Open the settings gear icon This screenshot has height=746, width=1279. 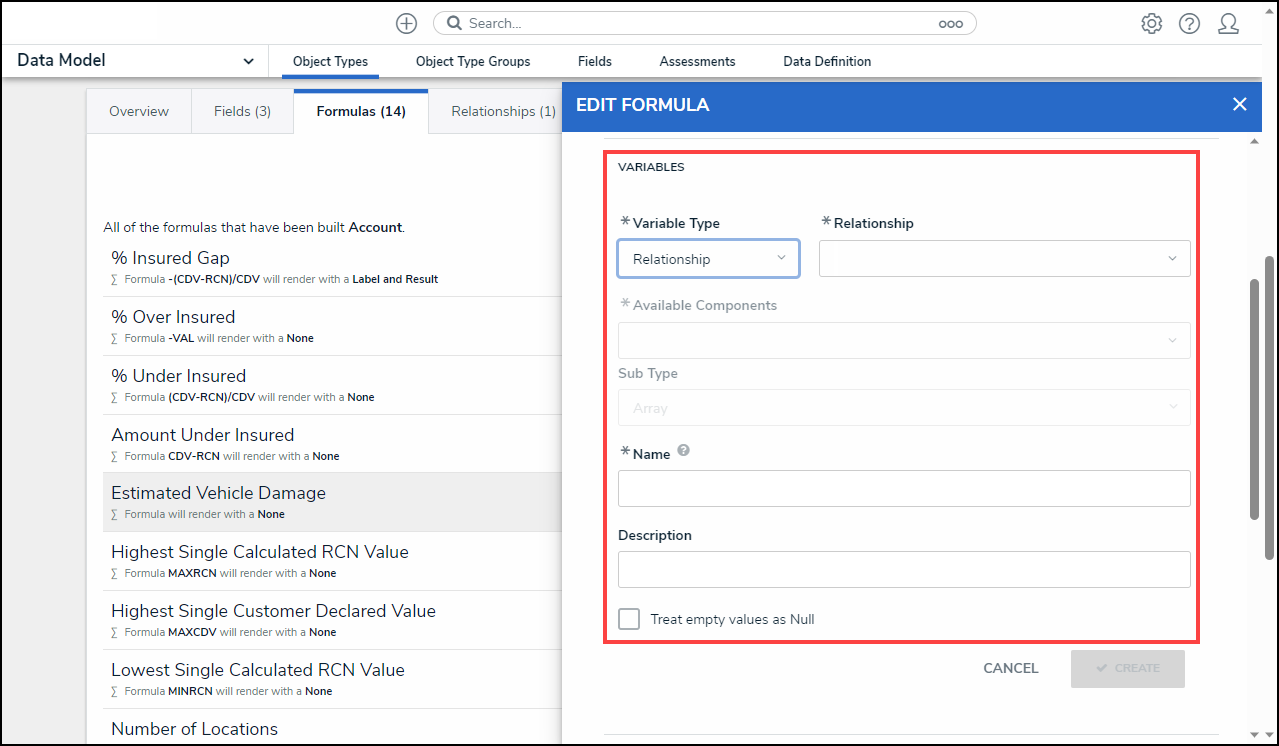(x=1151, y=23)
